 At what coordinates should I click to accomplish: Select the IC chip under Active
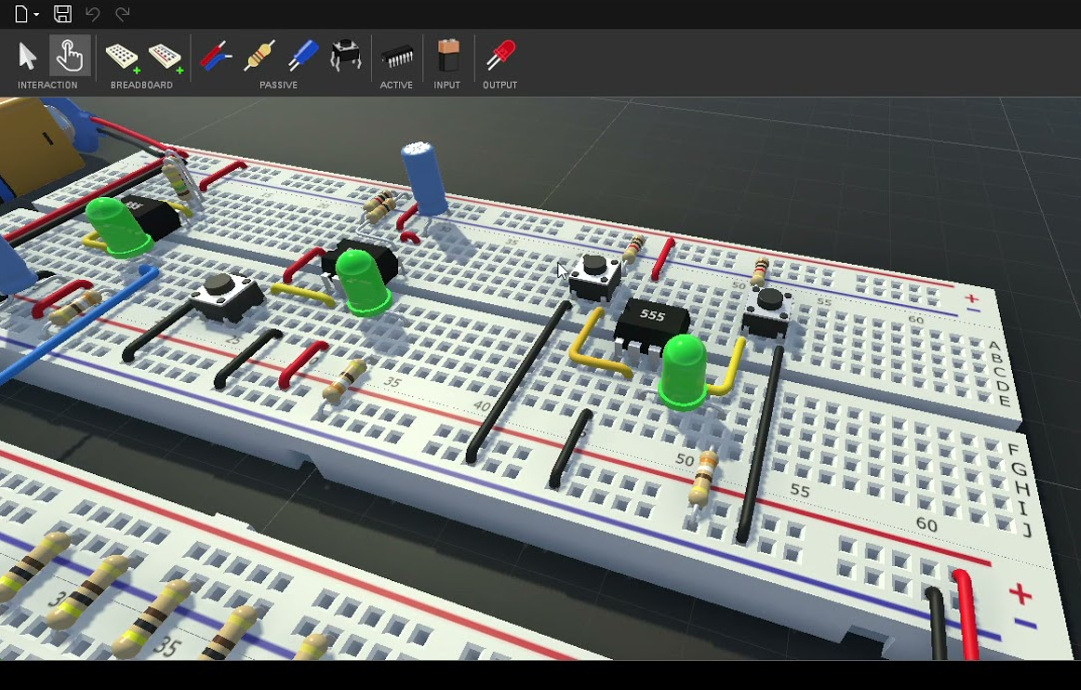pos(397,57)
